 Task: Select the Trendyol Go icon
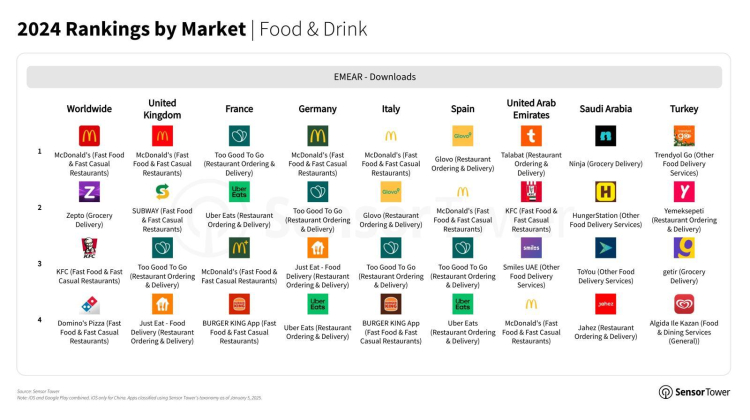pos(684,136)
